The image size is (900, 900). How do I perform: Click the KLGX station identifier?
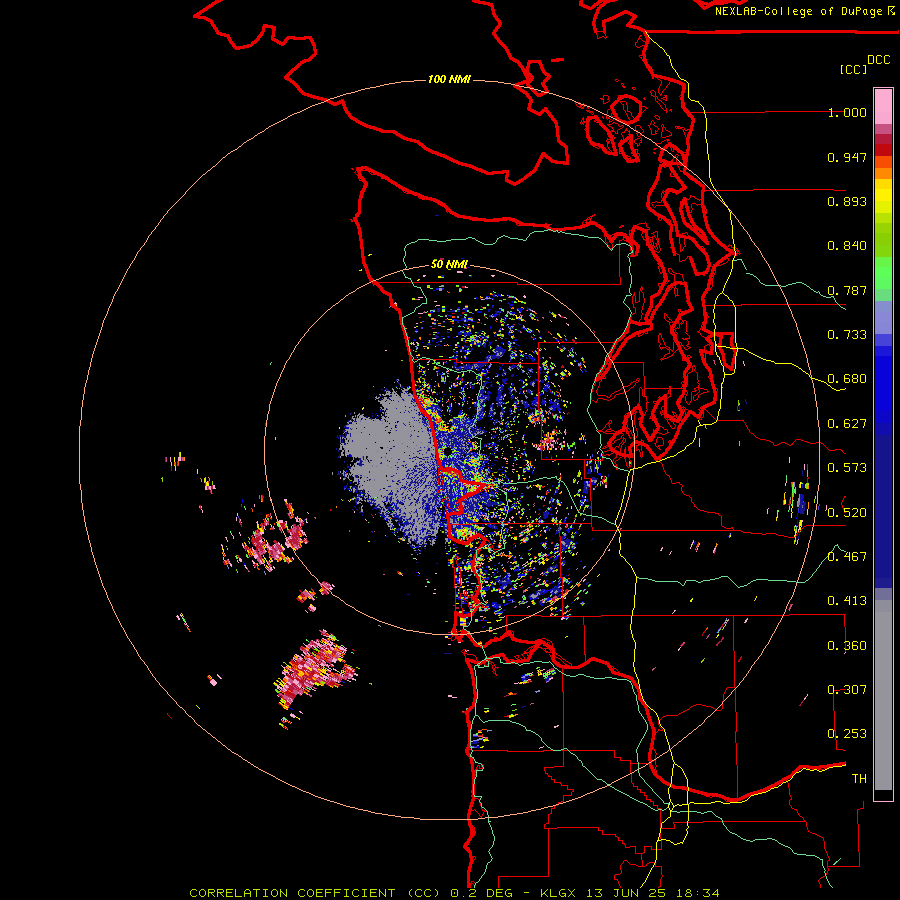click(558, 893)
